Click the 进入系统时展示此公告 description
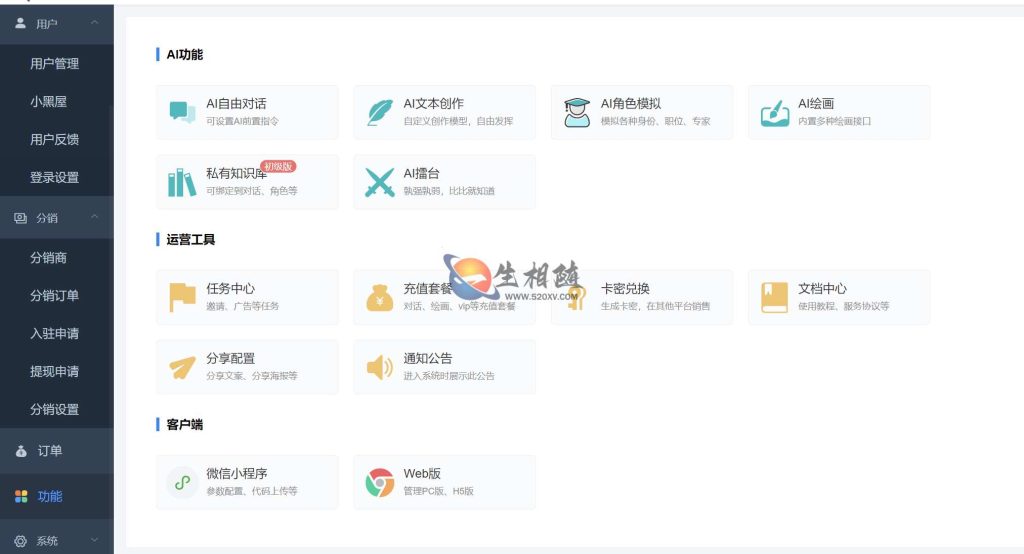 pos(449,376)
